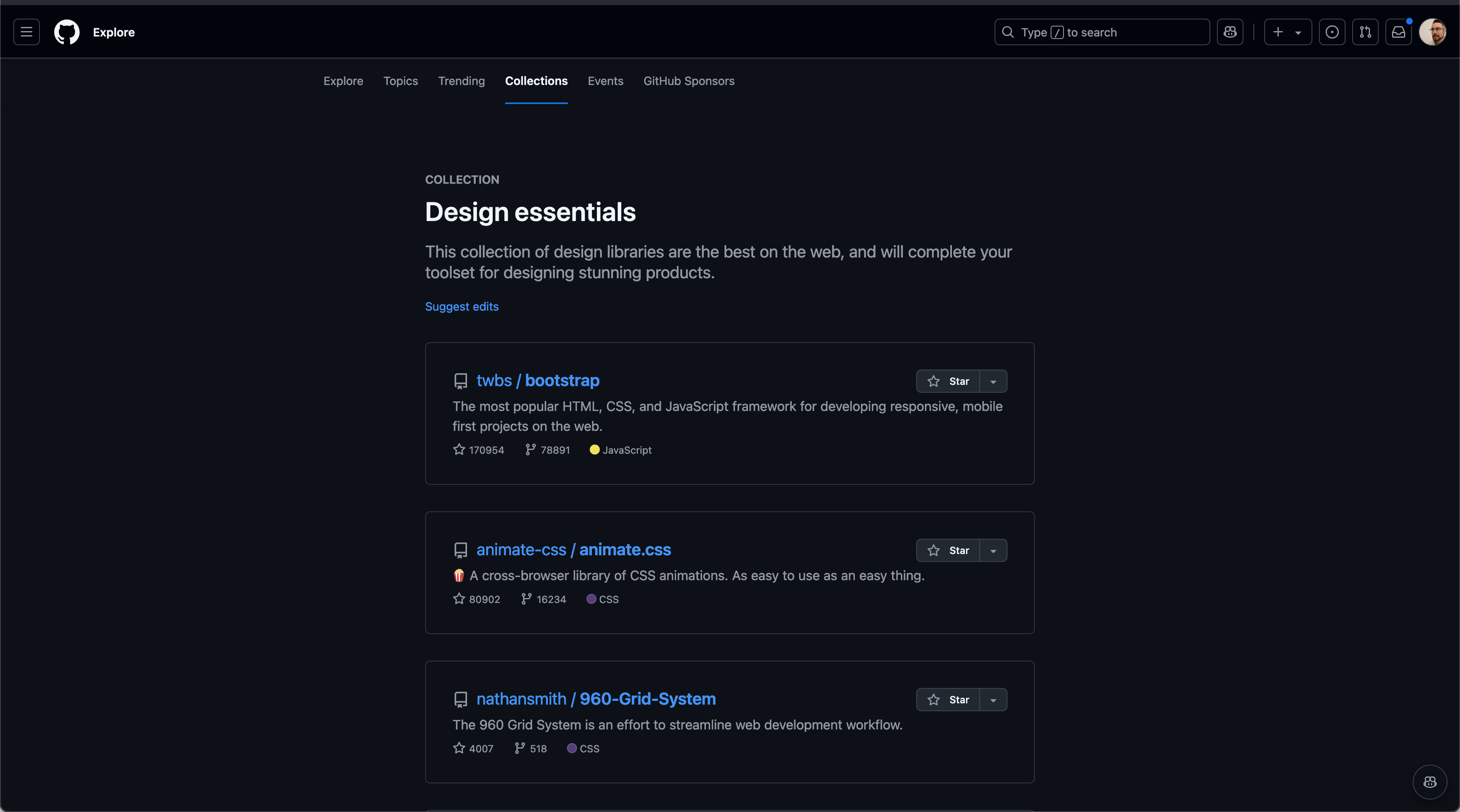
Task: Expand star lists dropdown for 960-Grid-System
Action: pyautogui.click(x=993, y=700)
